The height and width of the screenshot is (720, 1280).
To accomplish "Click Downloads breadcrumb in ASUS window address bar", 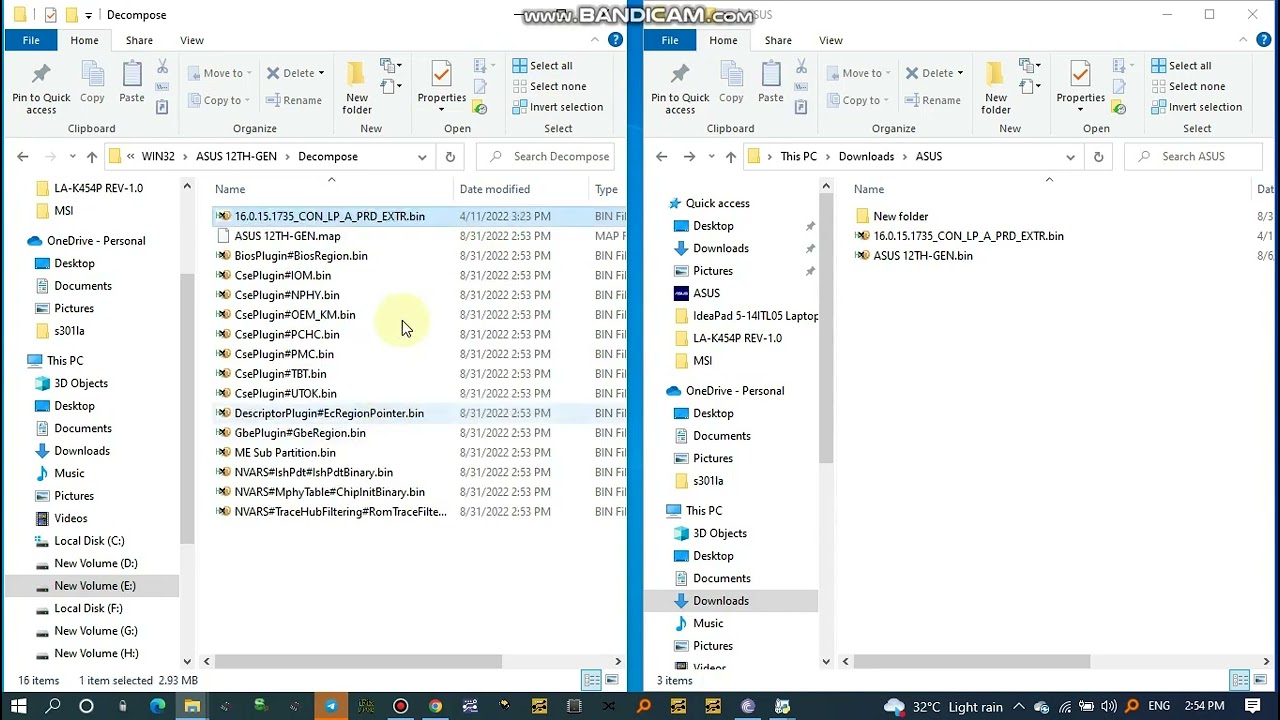I will (866, 157).
